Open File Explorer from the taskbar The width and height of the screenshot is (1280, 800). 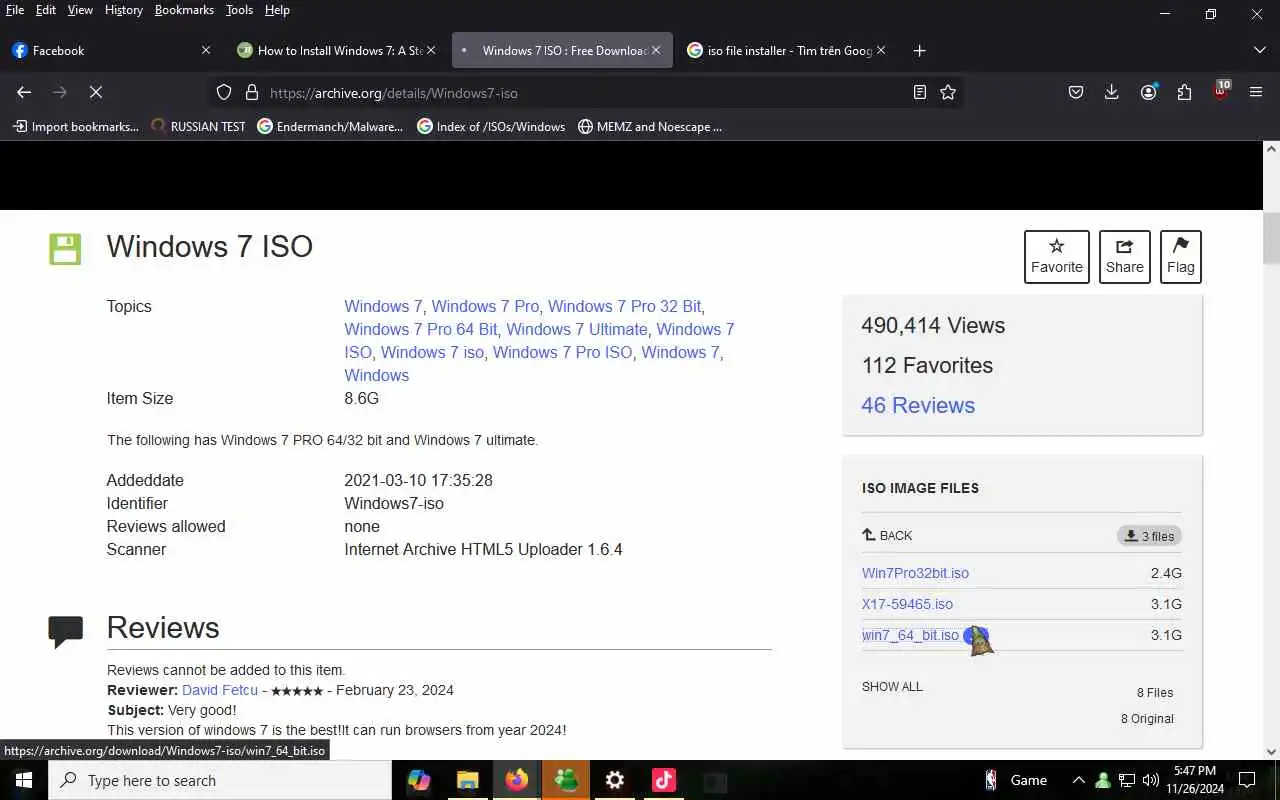[x=468, y=780]
